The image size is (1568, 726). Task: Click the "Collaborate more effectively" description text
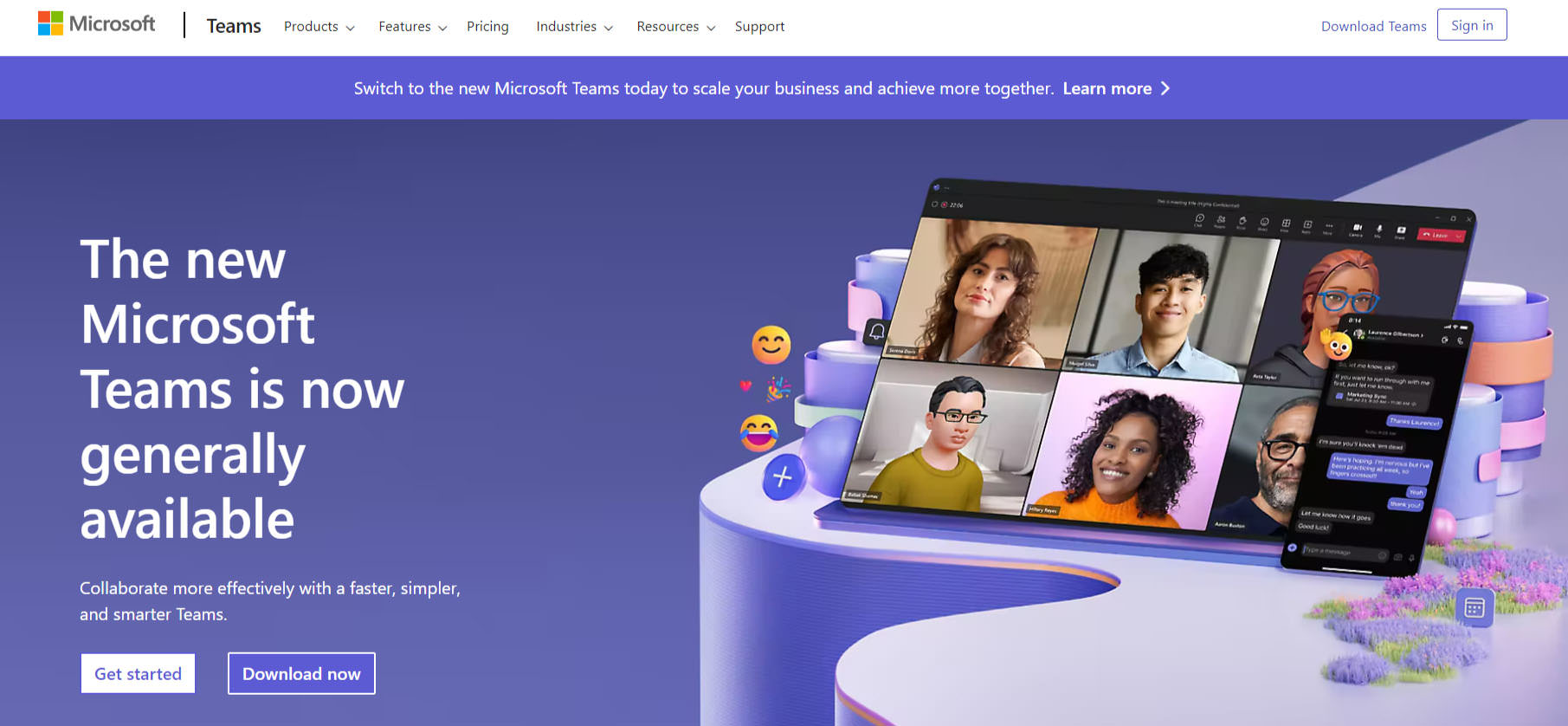[x=270, y=601]
